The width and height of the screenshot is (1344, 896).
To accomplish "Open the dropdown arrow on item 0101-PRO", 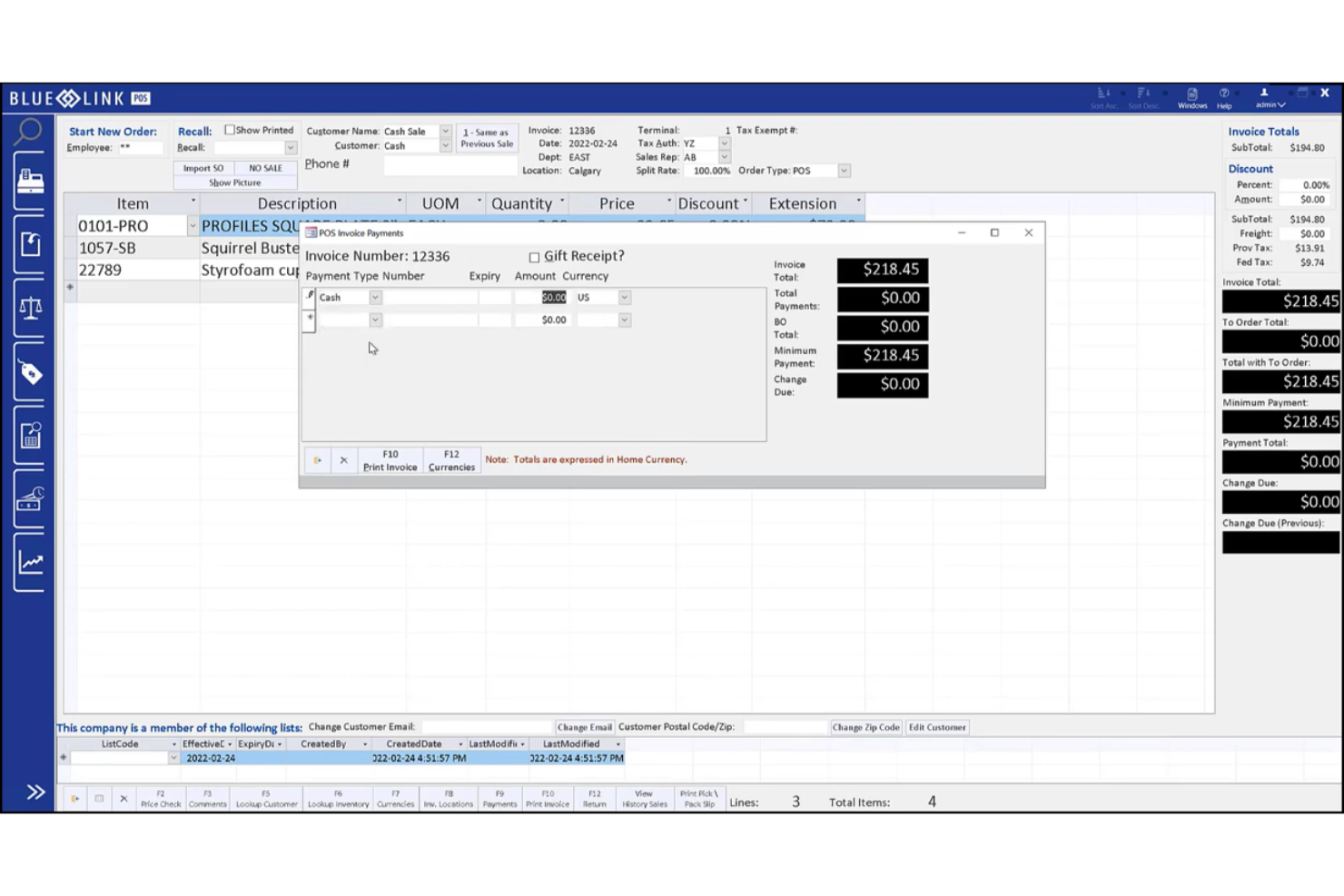I will pyautogui.click(x=193, y=226).
